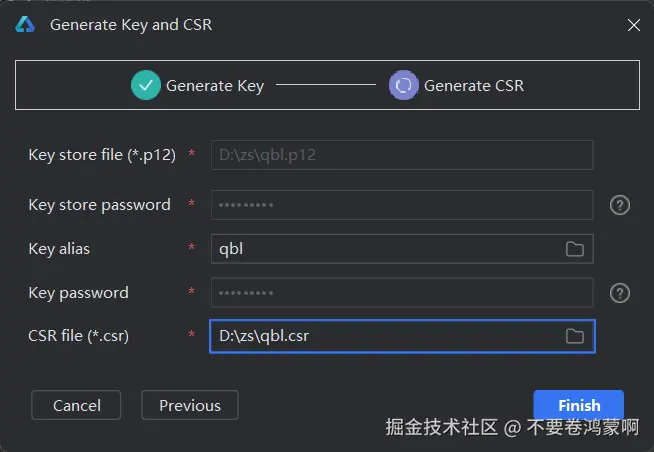
Task: Focus the Key password field
Action: pos(401,293)
